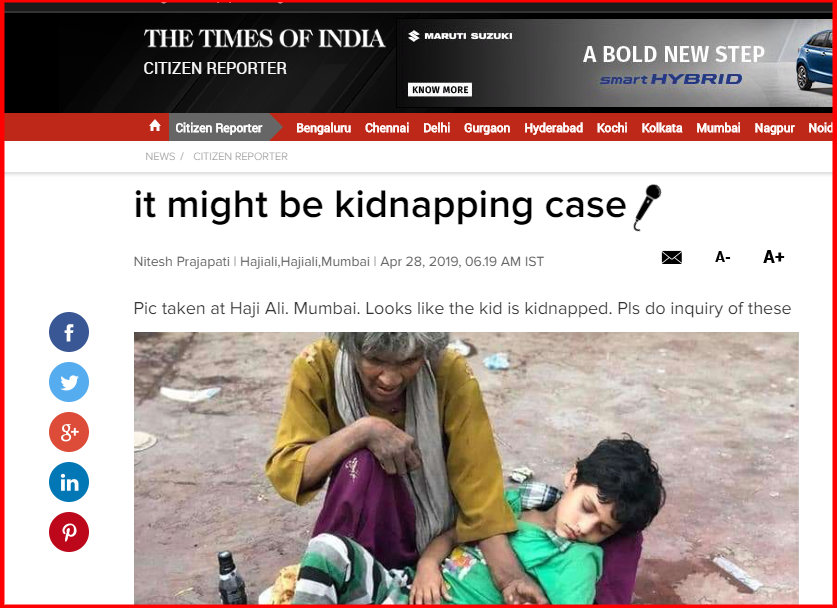
Task: Go to the Mumbai section
Action: tap(718, 128)
